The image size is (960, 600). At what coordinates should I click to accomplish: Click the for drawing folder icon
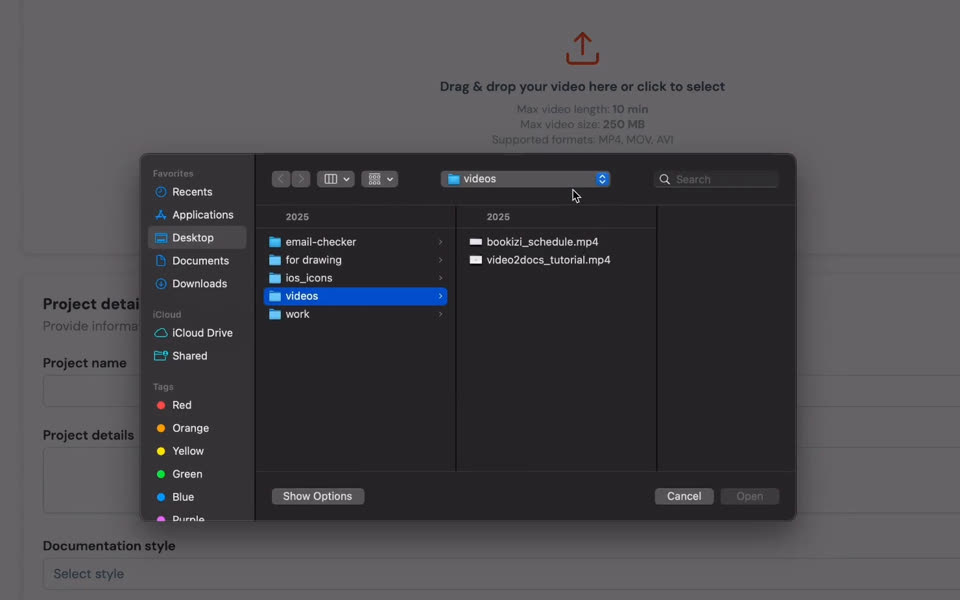[275, 260]
